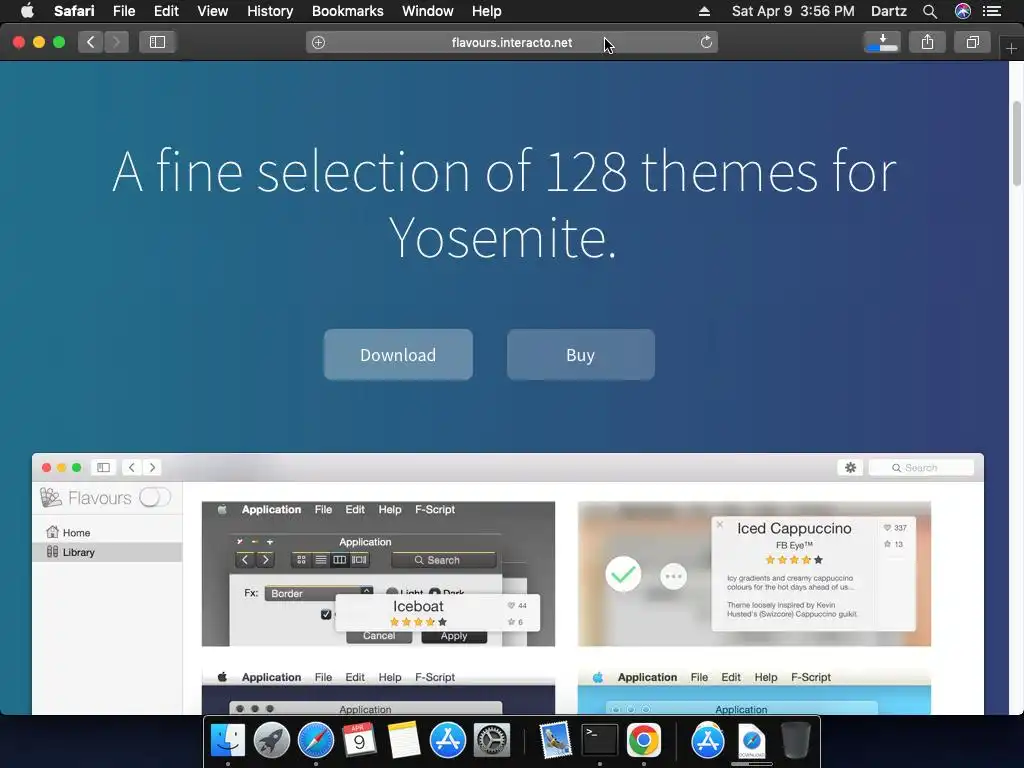Click the eject icon in menu bar
Viewport: 1024px width, 768px height.
click(704, 11)
